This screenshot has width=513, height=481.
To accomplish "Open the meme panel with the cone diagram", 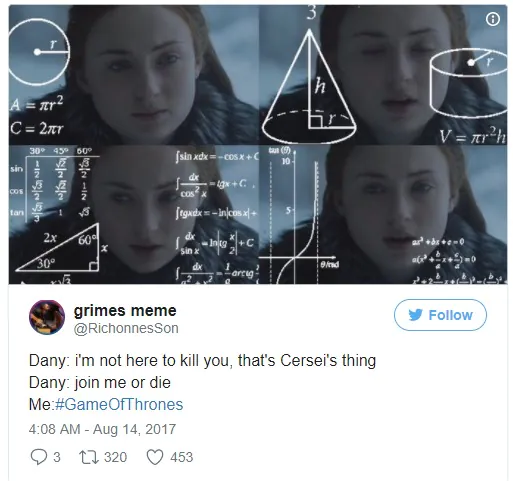I will point(383,75).
